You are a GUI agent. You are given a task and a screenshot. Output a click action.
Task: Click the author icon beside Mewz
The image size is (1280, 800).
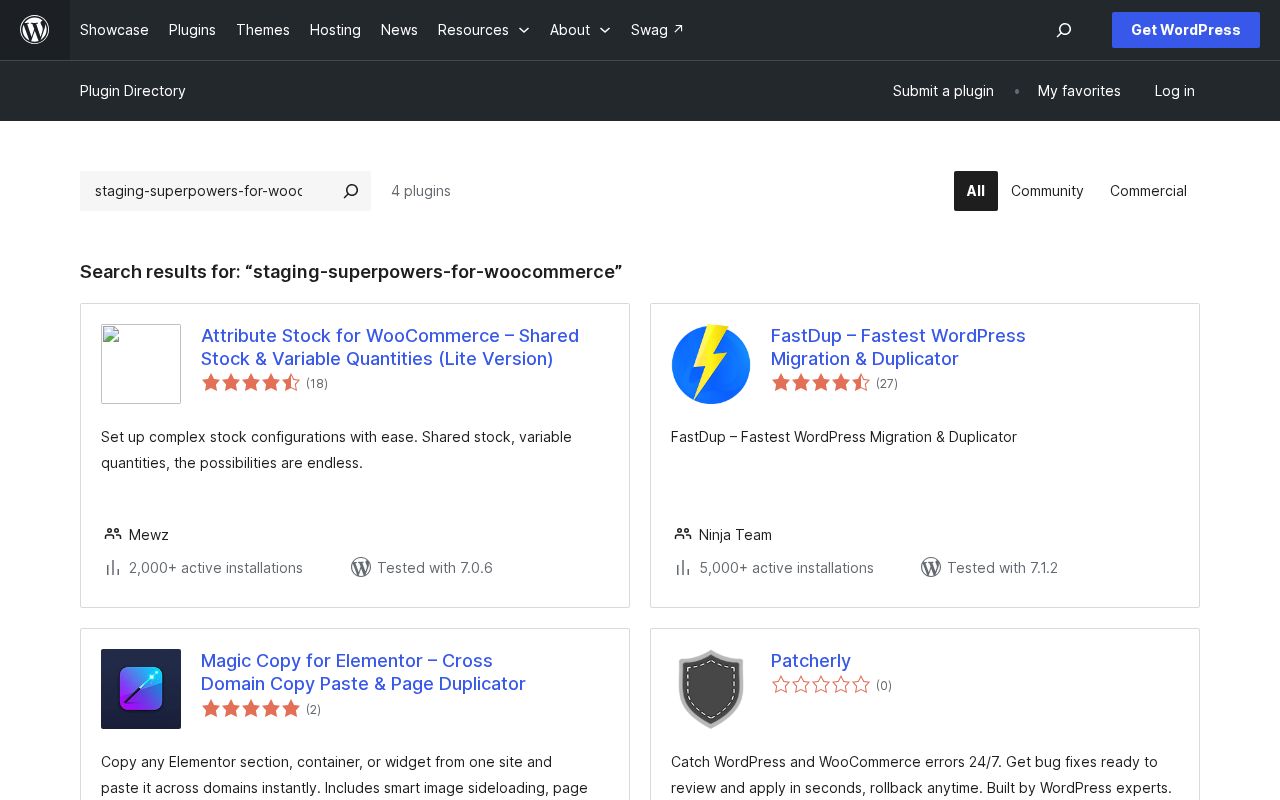coord(113,534)
